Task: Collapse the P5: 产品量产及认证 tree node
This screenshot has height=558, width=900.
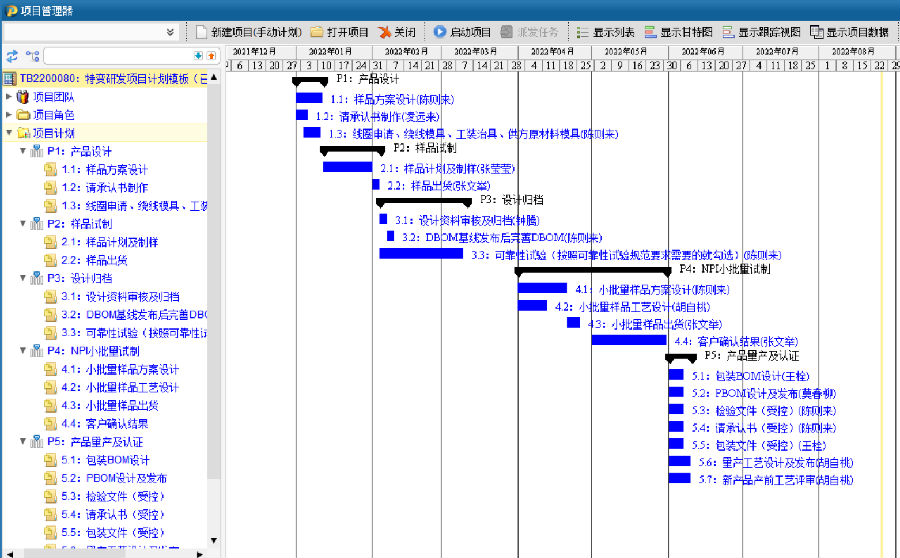Action: coord(23,441)
